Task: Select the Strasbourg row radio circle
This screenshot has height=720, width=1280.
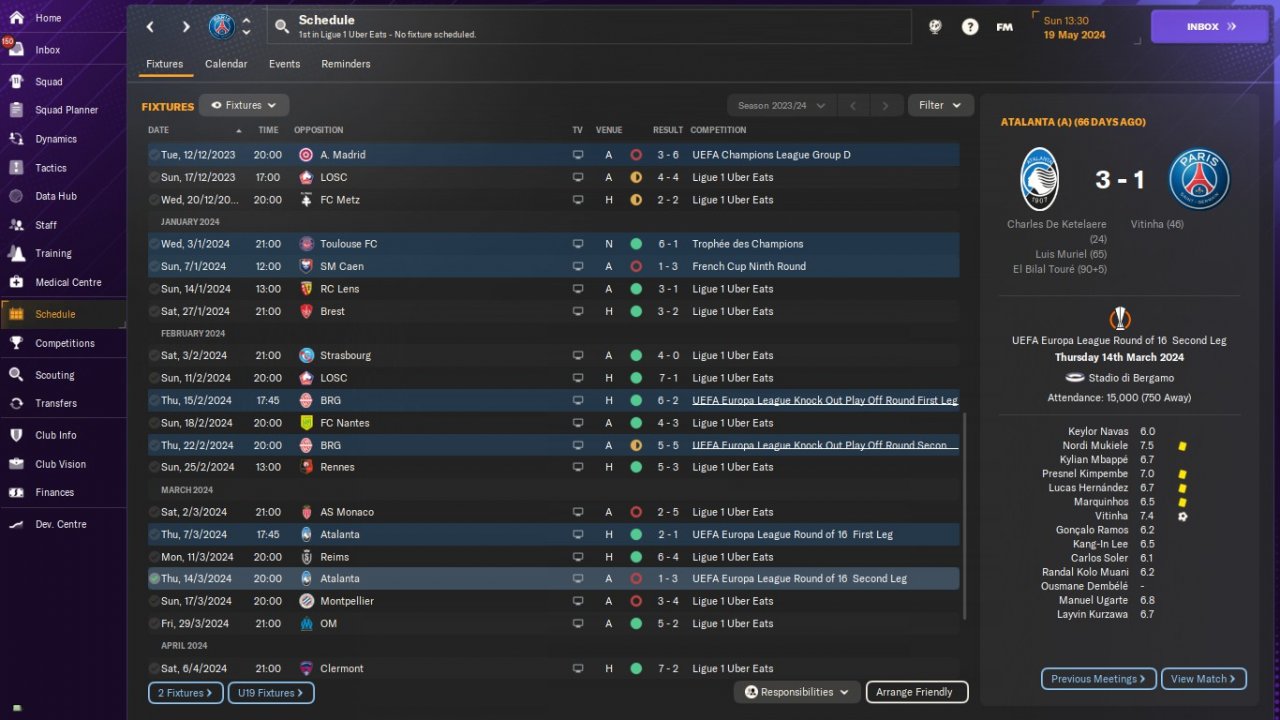Action: tap(154, 355)
